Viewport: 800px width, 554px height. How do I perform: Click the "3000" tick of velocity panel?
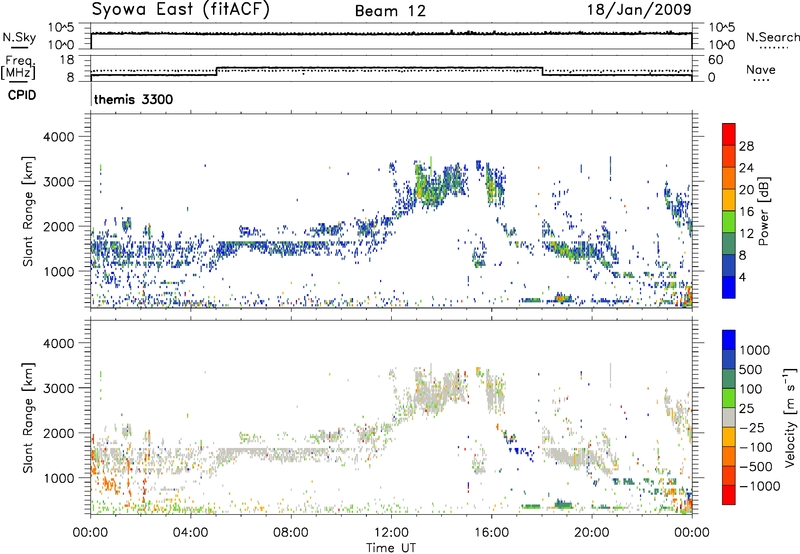[58, 388]
